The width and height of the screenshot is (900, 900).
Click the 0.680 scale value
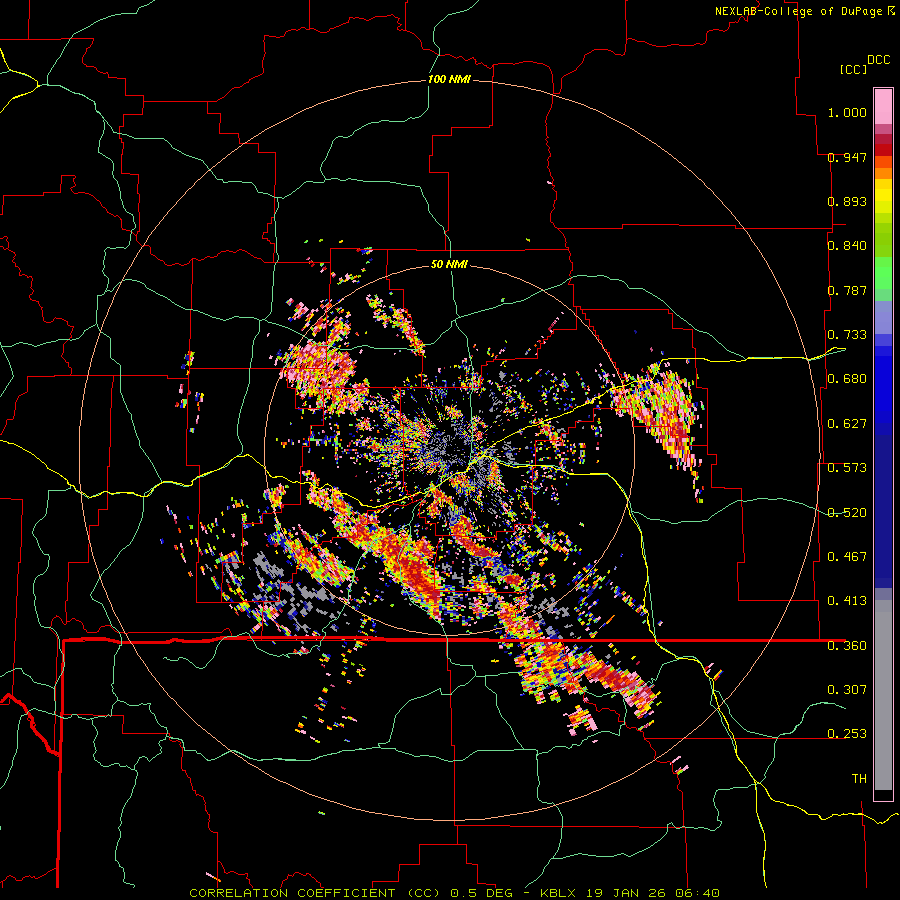coord(847,379)
